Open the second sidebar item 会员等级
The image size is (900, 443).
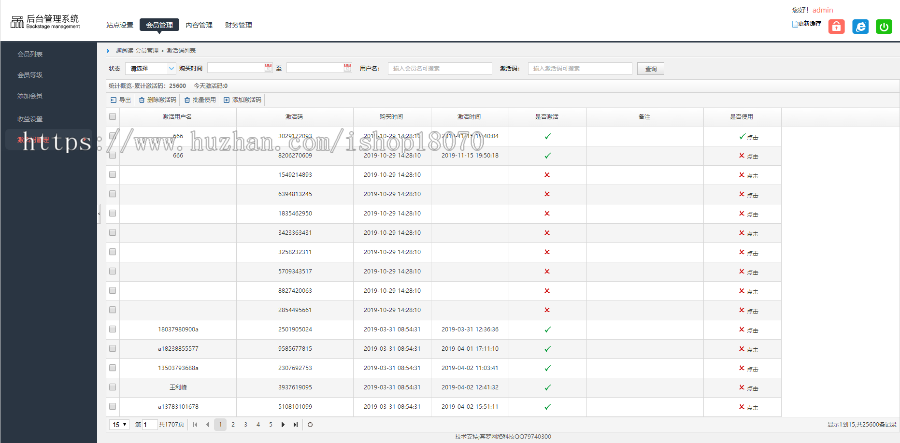30,75
